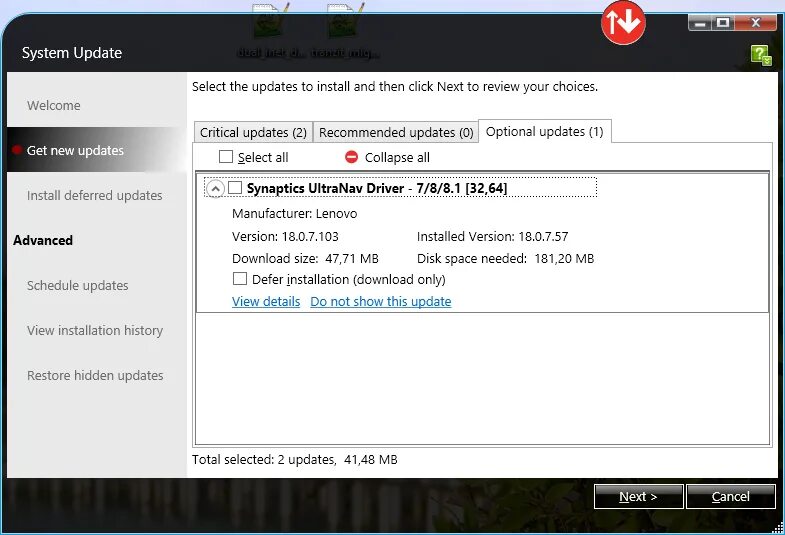The height and width of the screenshot is (535, 785).
Task: Click the Synaptics UltraNav Driver title text
Action: (x=376, y=188)
